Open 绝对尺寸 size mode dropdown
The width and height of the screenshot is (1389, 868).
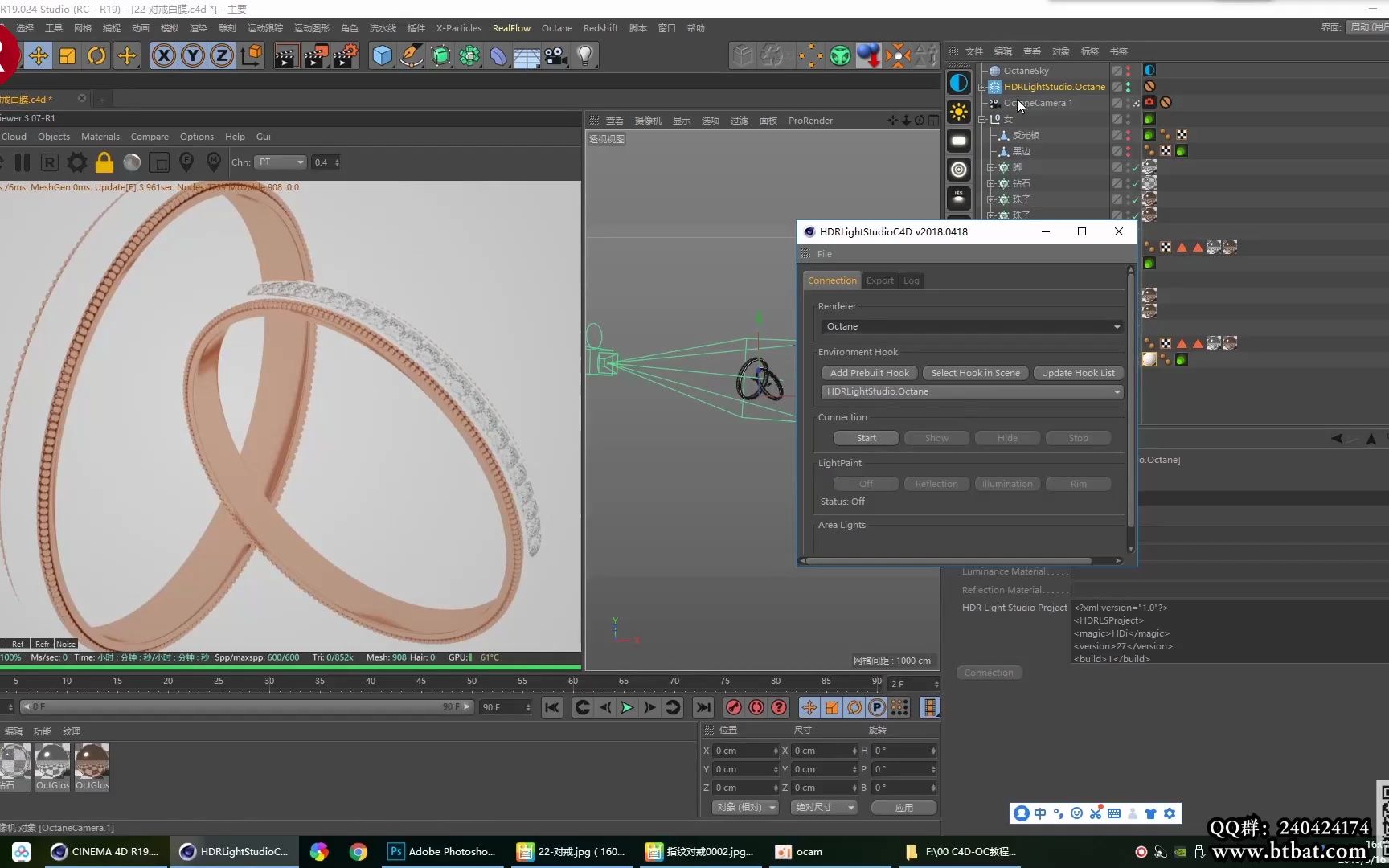824,807
